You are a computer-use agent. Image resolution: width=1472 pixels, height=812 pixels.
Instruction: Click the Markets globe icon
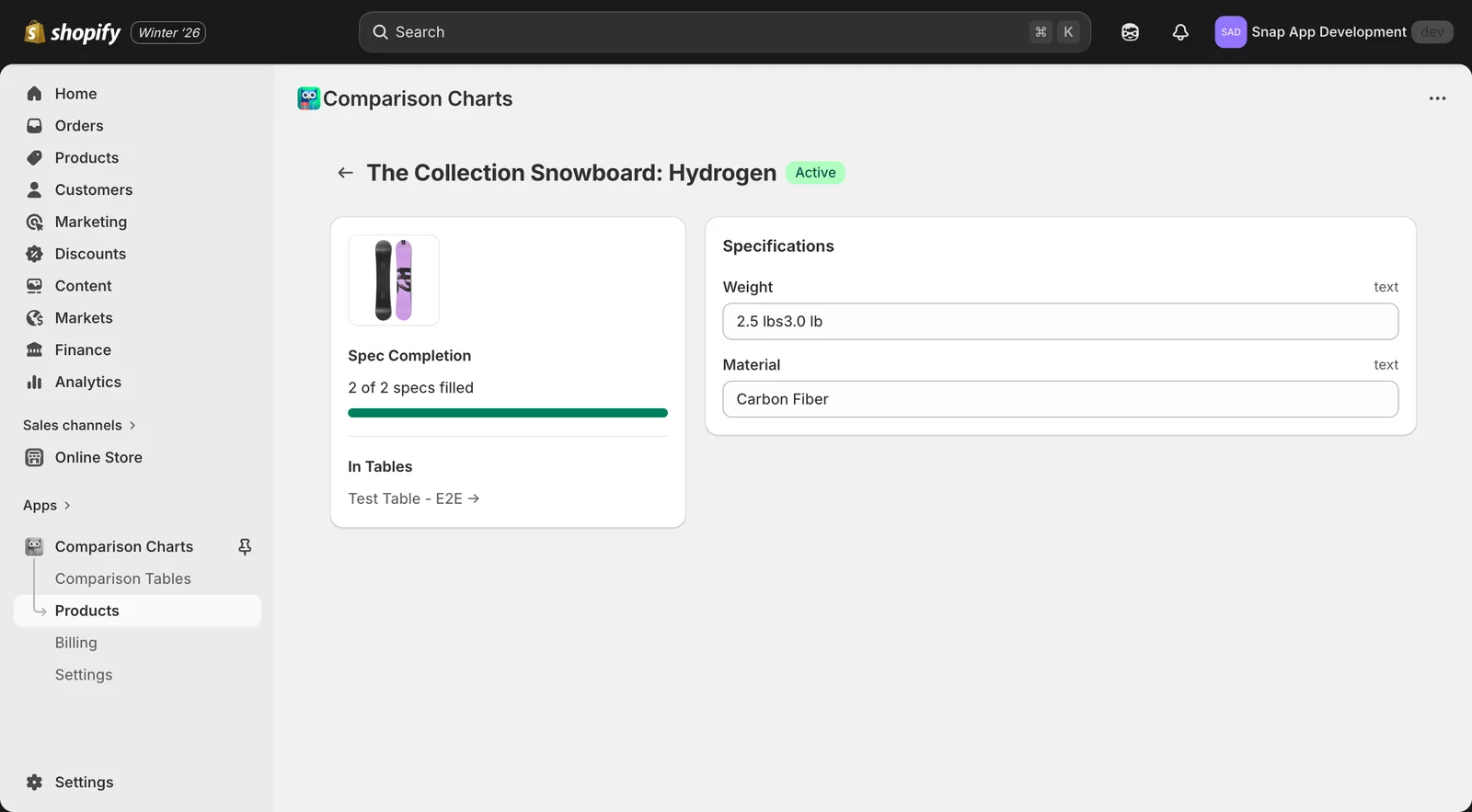coord(34,318)
